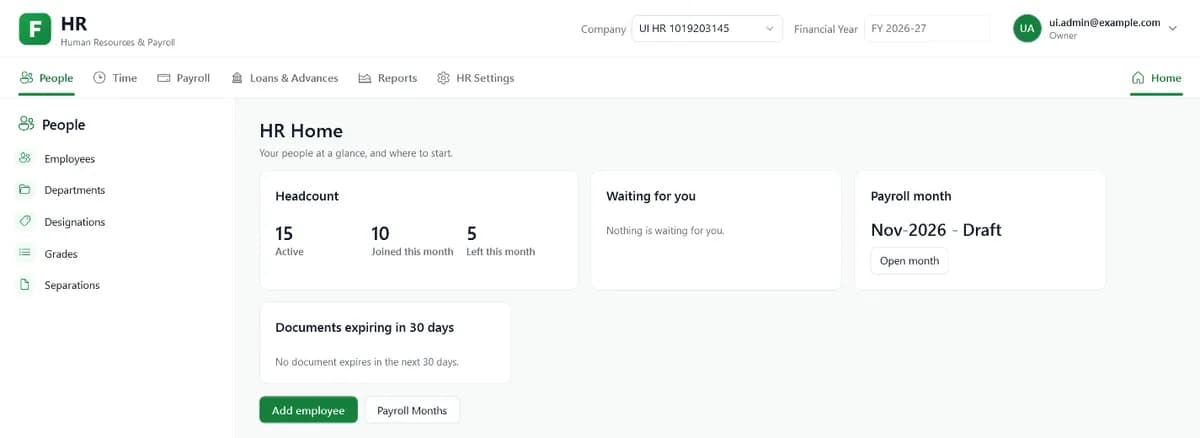Click the Headcount card title

click(x=307, y=196)
